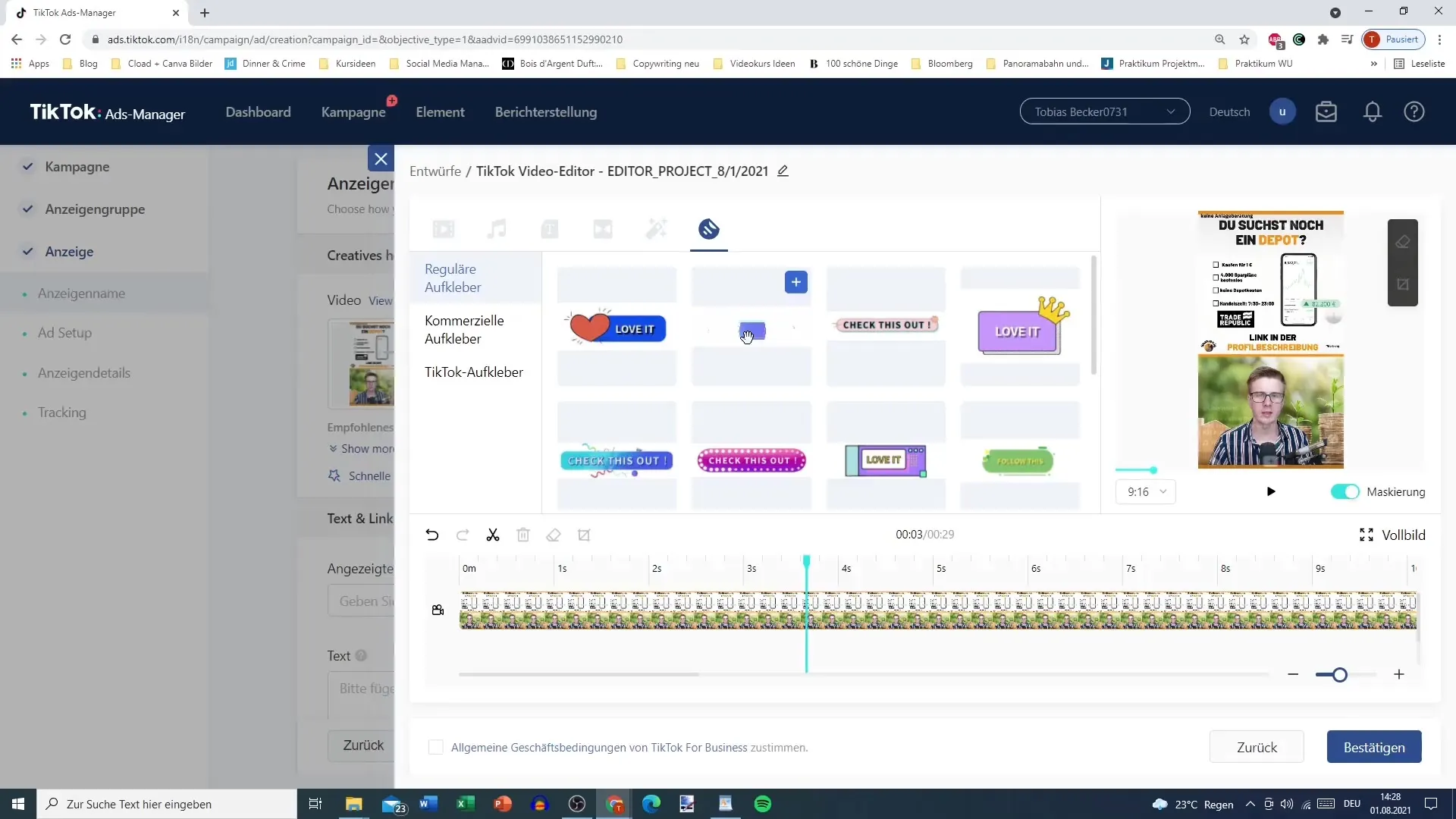
Task: Open Spotify from the taskbar
Action: click(x=763, y=804)
